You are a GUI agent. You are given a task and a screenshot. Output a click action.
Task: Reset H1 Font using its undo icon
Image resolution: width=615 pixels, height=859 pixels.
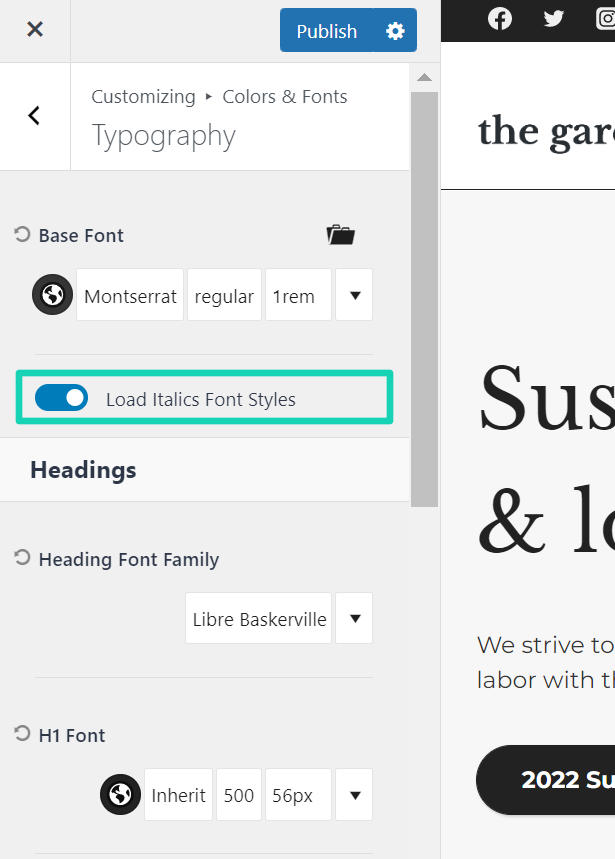point(22,735)
